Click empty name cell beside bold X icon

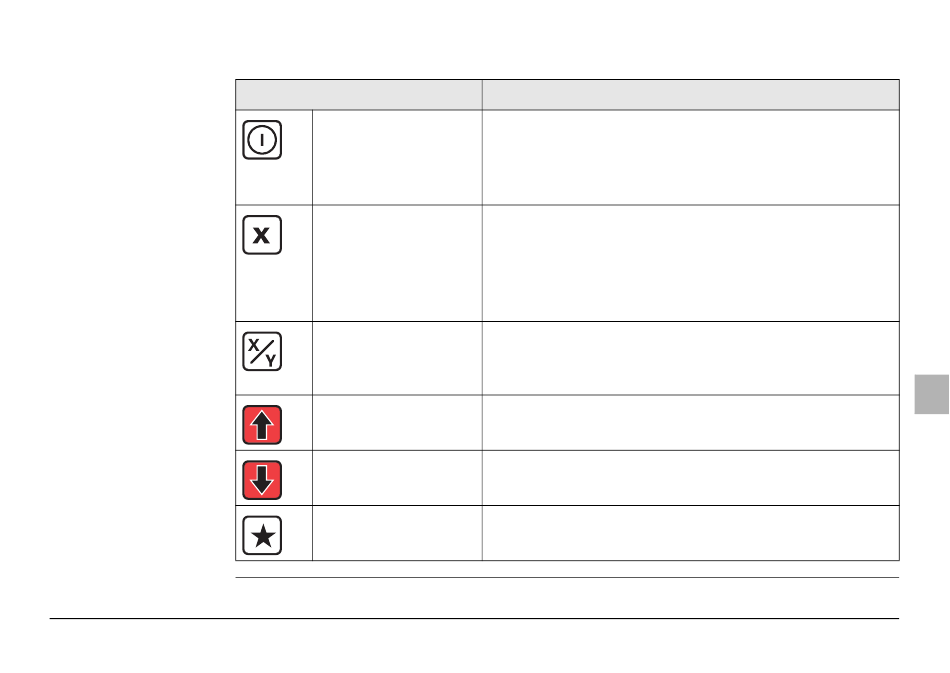pos(397,263)
